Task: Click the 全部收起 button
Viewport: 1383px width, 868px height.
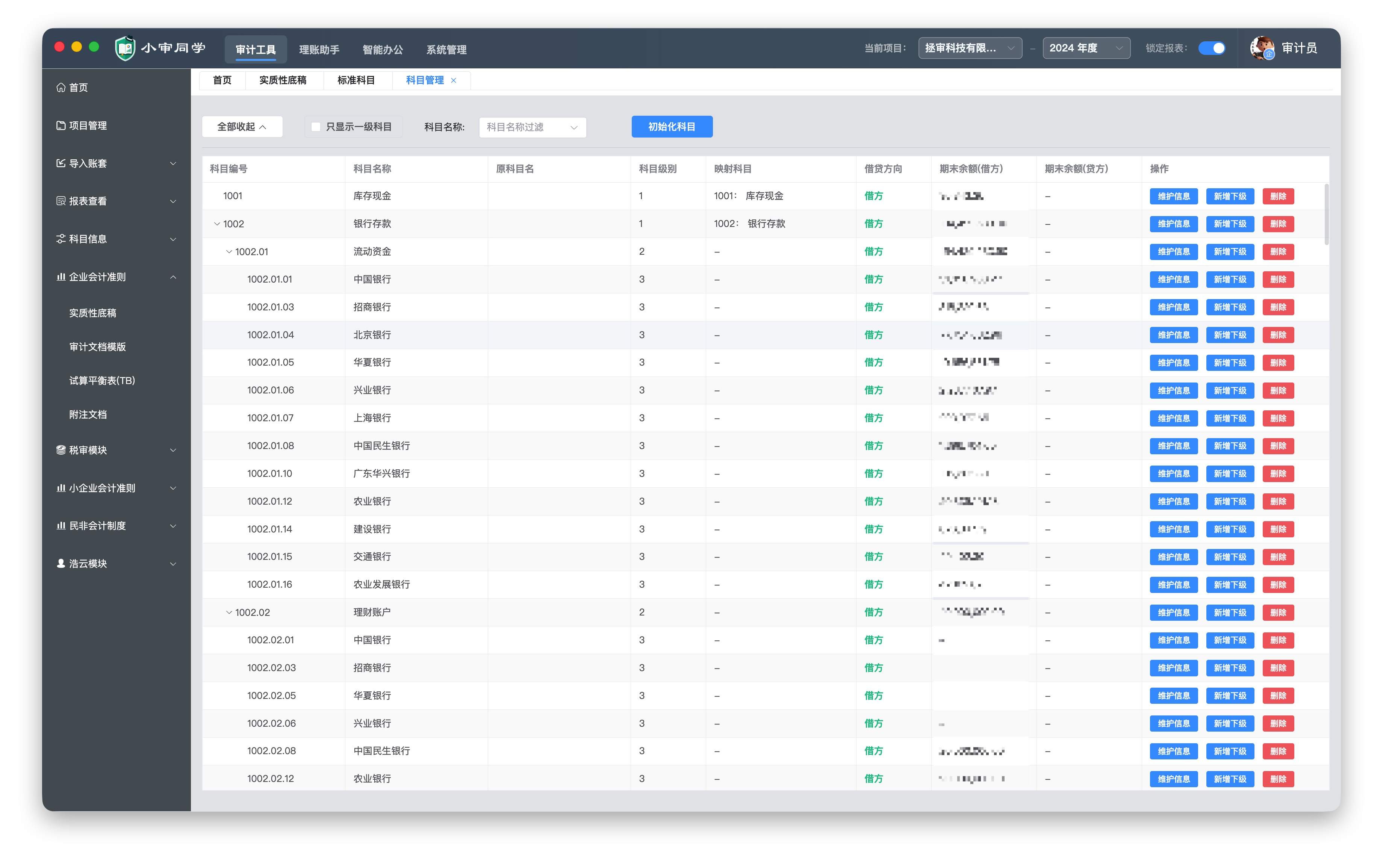Action: [x=242, y=127]
